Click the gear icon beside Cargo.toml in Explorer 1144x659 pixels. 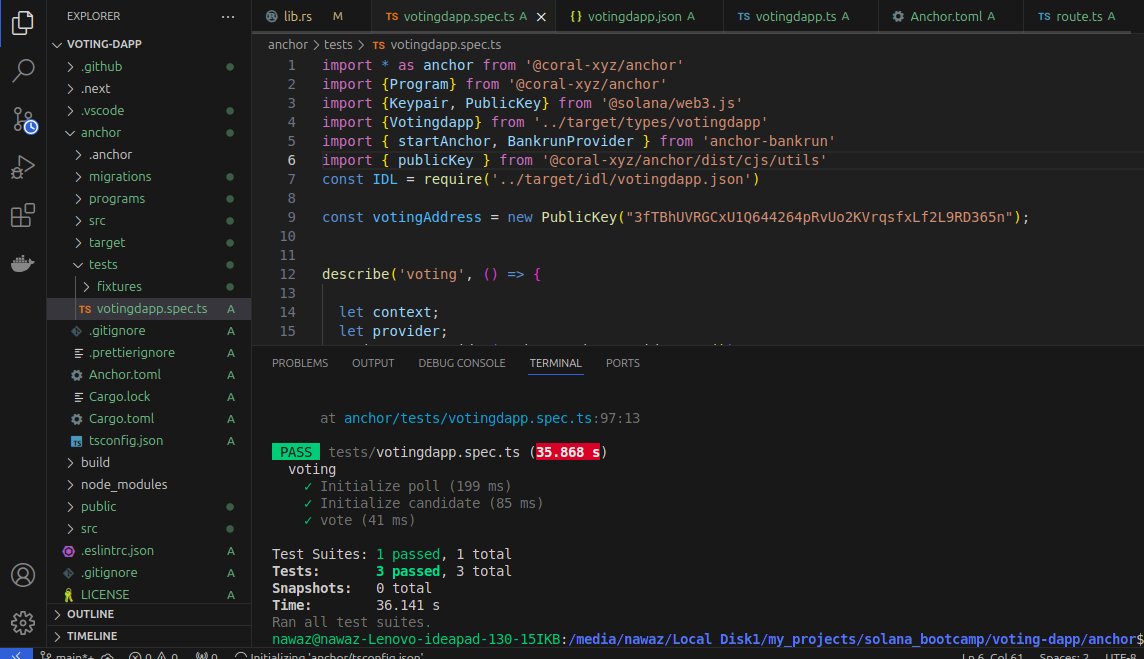click(77, 419)
